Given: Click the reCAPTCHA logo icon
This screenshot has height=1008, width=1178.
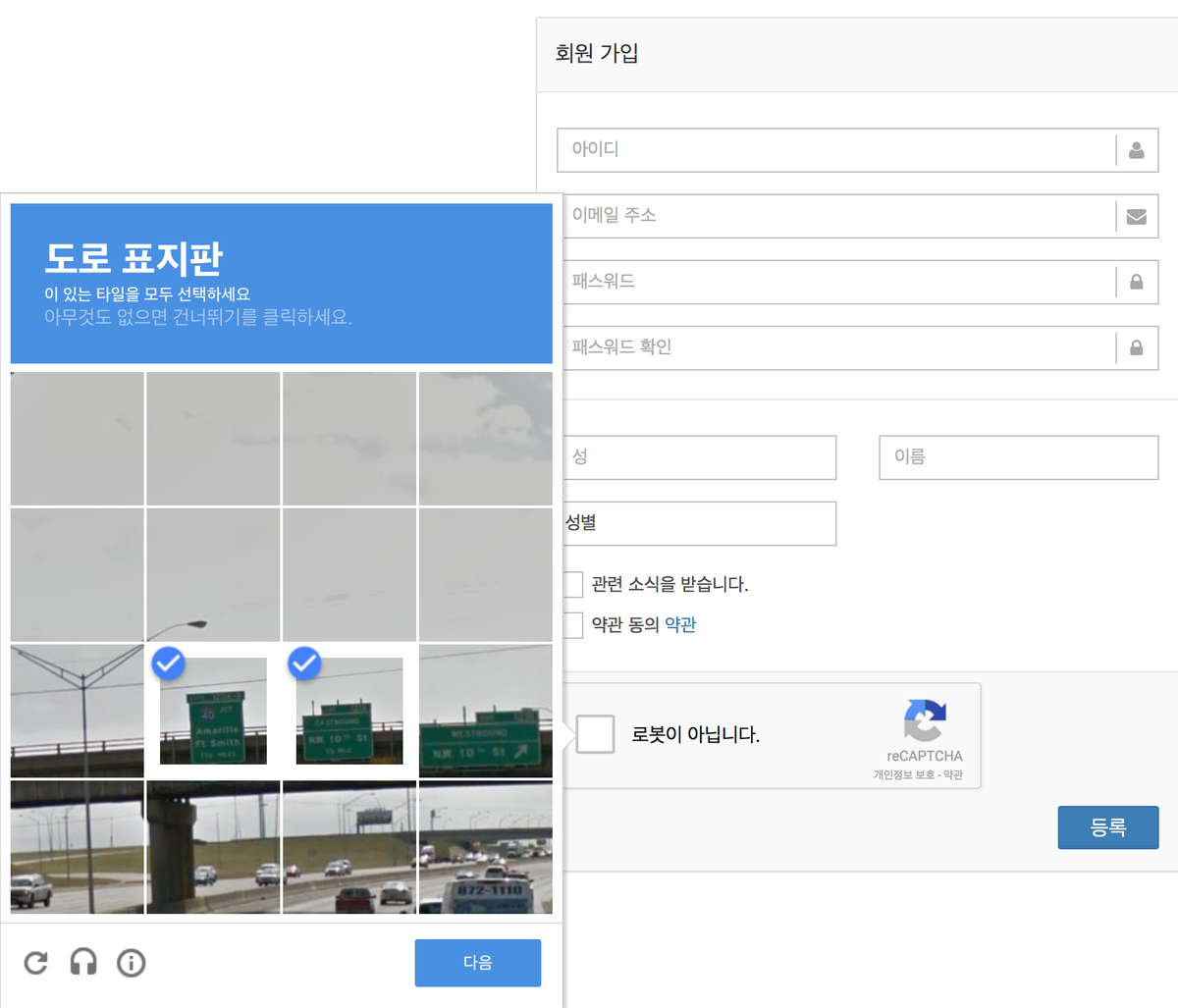Looking at the screenshot, I should point(925,721).
